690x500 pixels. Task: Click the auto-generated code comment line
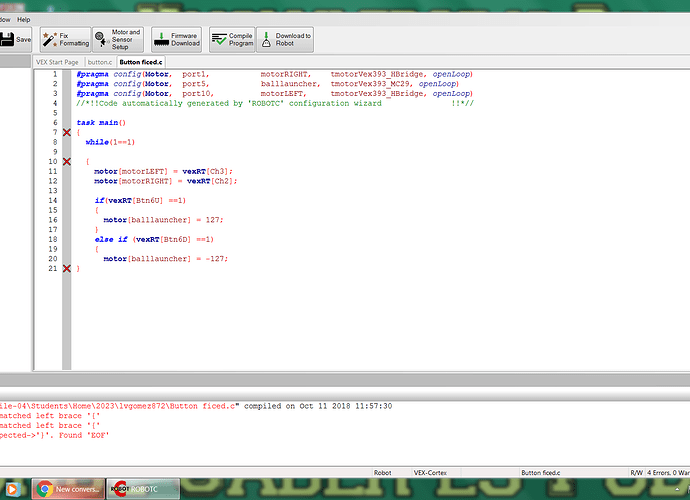(275, 103)
